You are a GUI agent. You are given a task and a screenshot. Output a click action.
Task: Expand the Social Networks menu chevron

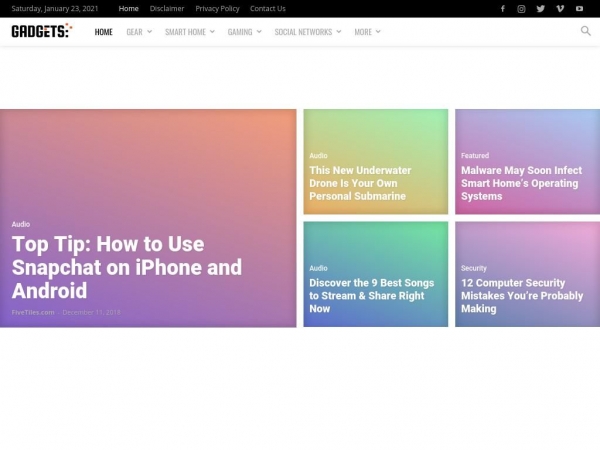click(x=339, y=32)
